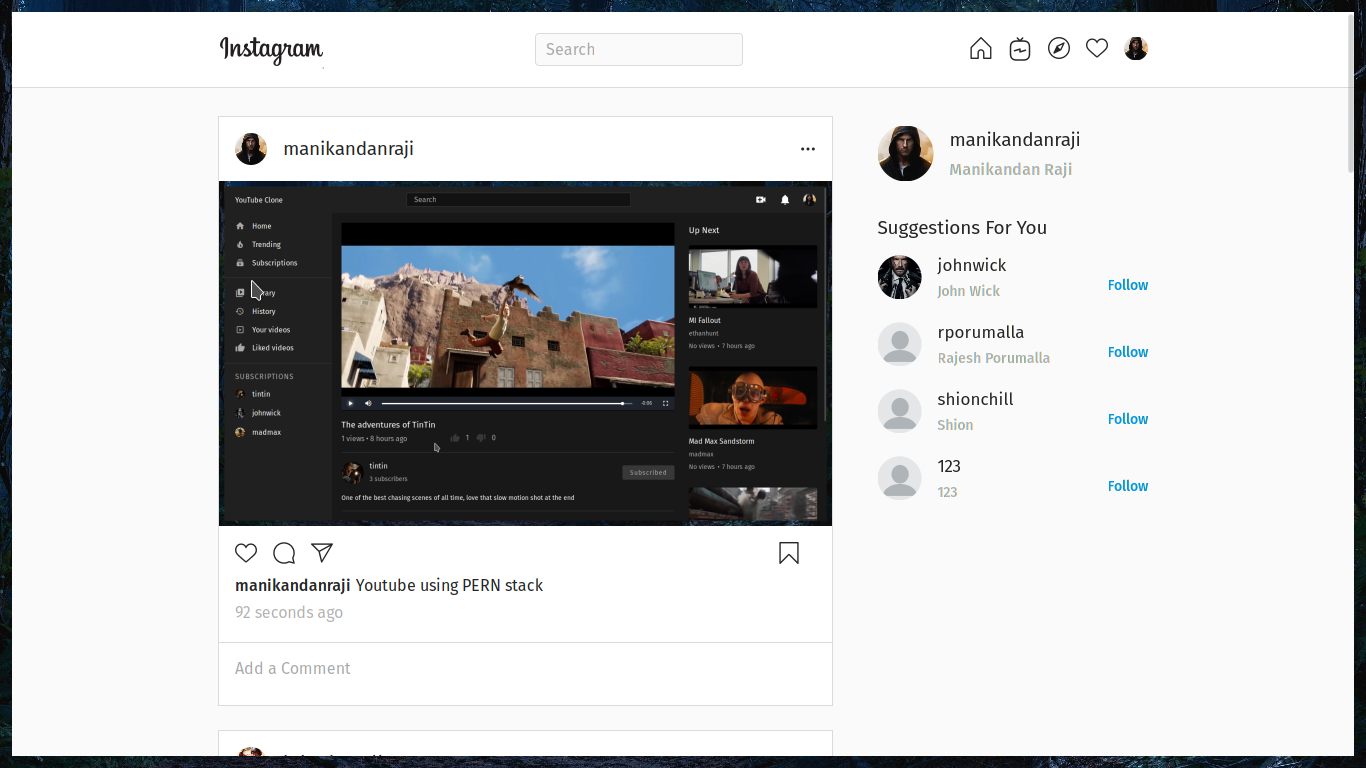This screenshot has height=768, width=1366.
Task: Open manikandanraji username in post header
Action: click(x=348, y=149)
